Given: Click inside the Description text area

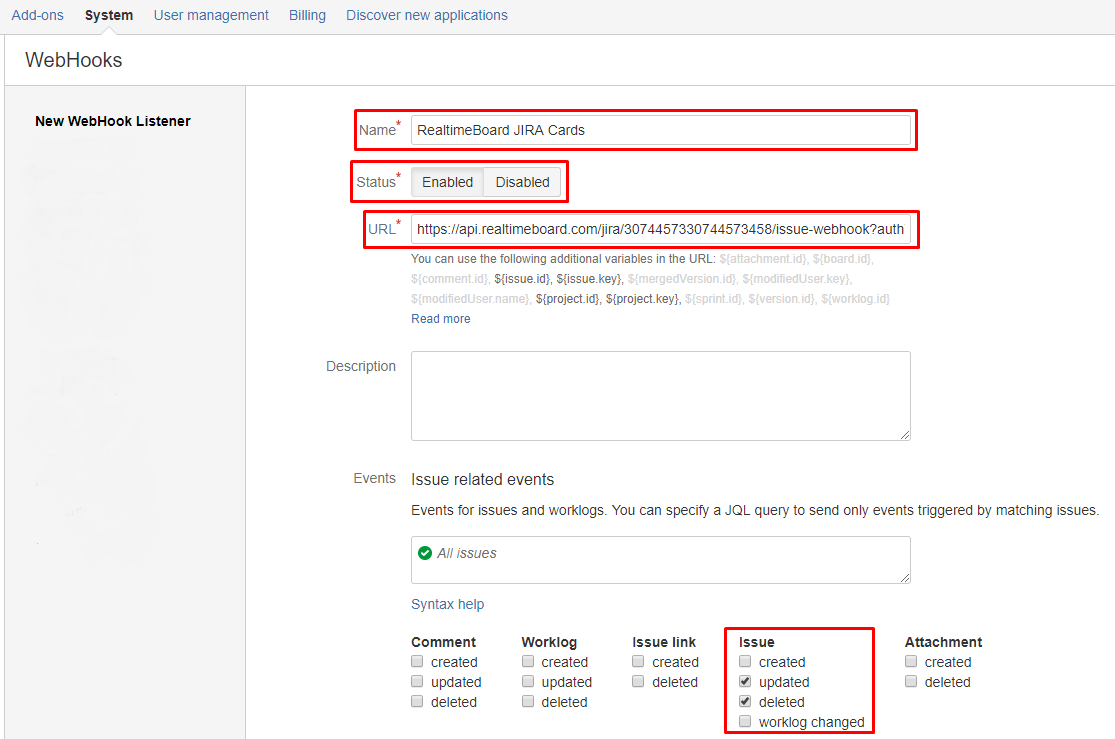Looking at the screenshot, I should (x=660, y=395).
